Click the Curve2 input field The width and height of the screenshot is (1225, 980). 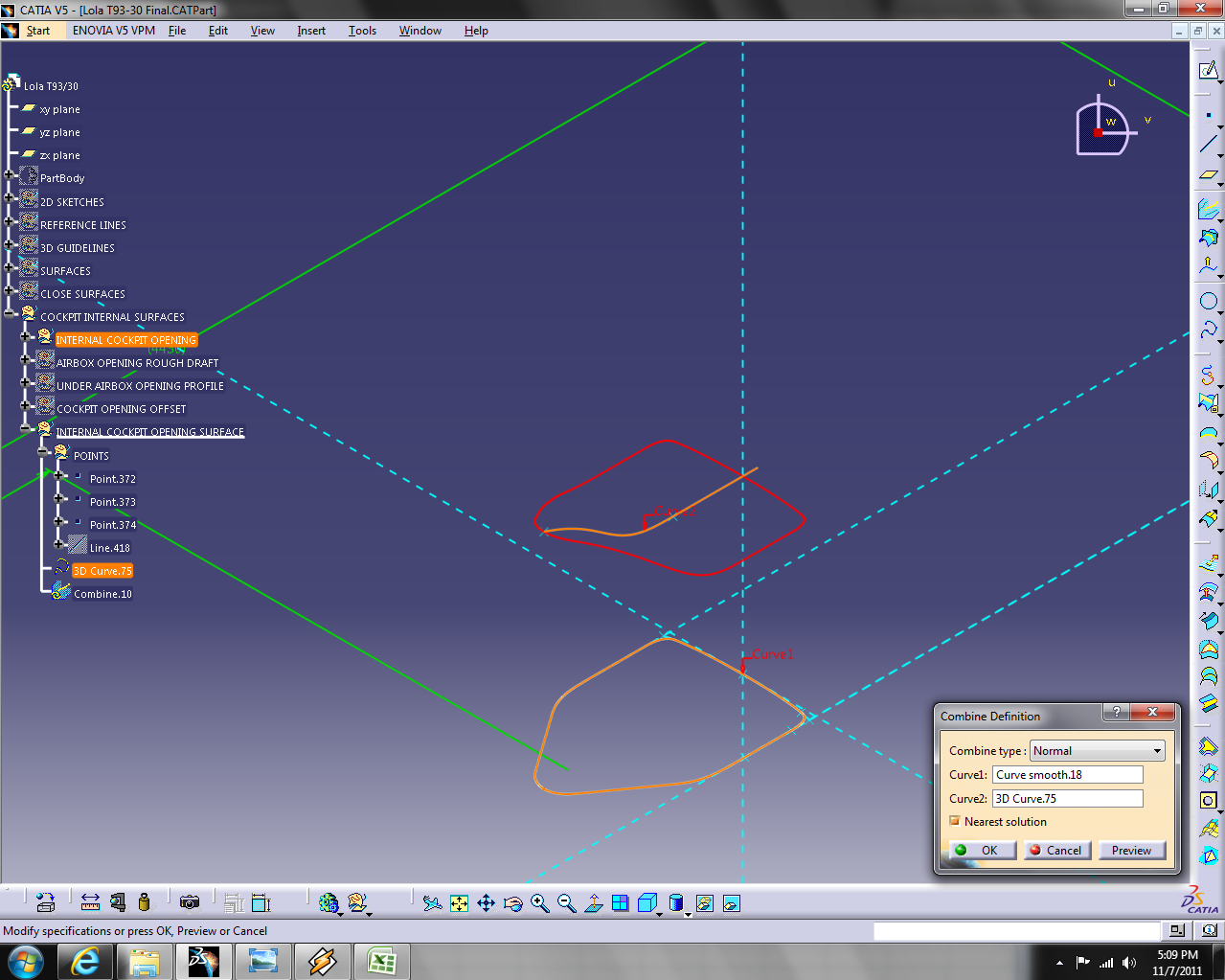pos(1068,798)
